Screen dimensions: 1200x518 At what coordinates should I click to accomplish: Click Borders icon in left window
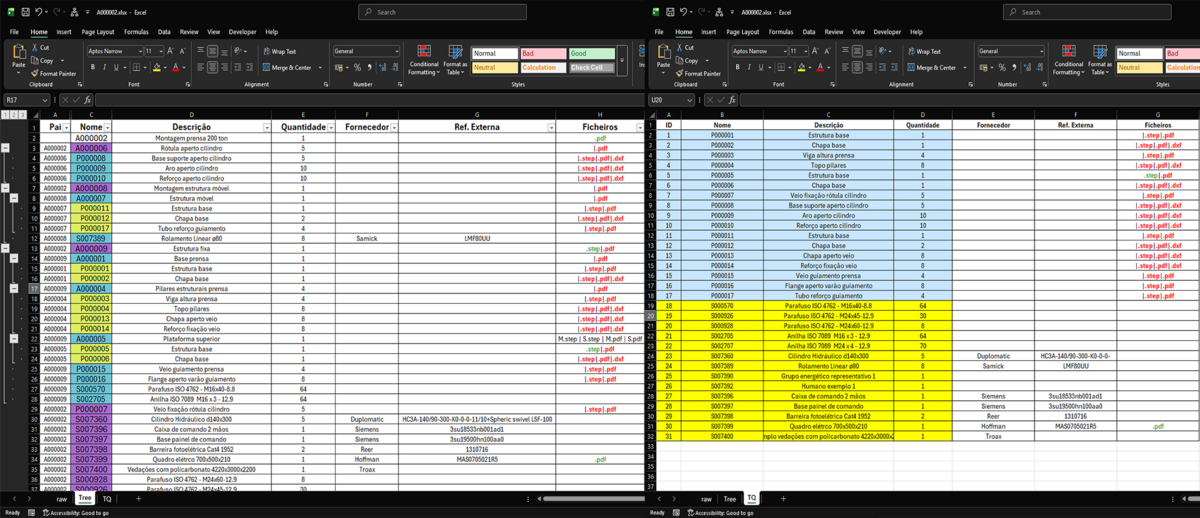coord(136,67)
